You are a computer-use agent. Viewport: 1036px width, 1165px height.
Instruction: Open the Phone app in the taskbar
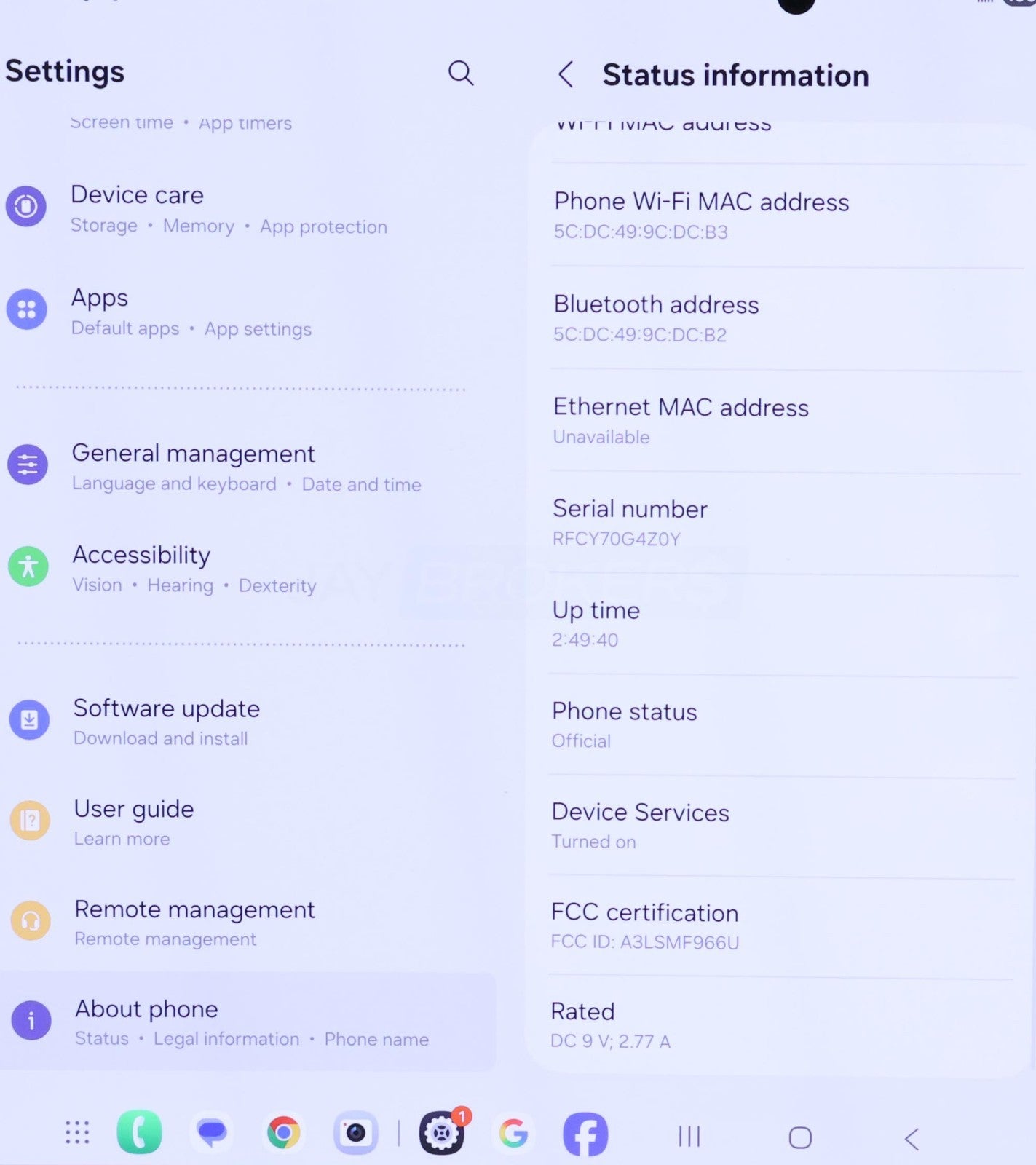[139, 1132]
